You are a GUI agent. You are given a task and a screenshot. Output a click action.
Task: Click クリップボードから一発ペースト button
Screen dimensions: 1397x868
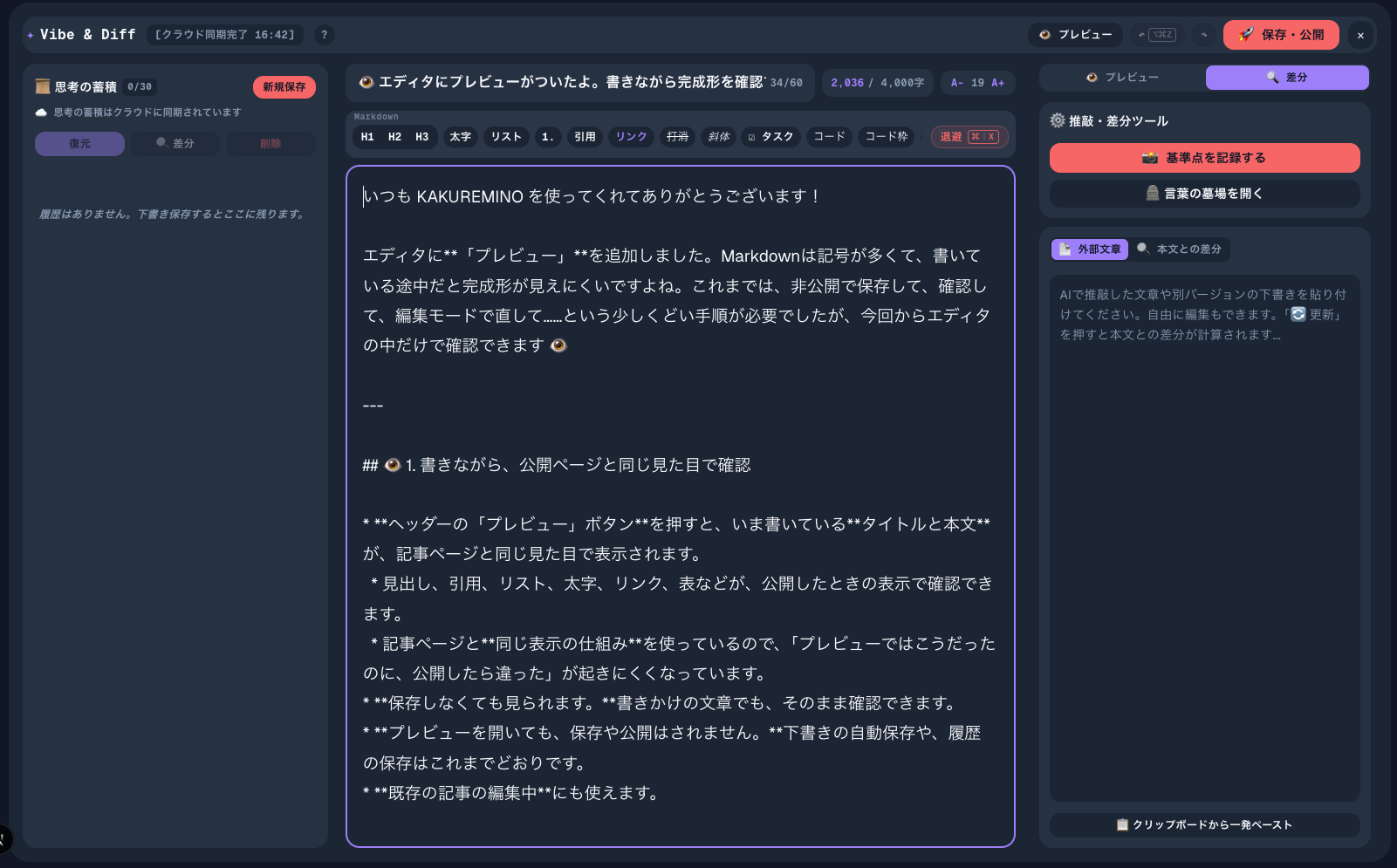[x=1205, y=825]
